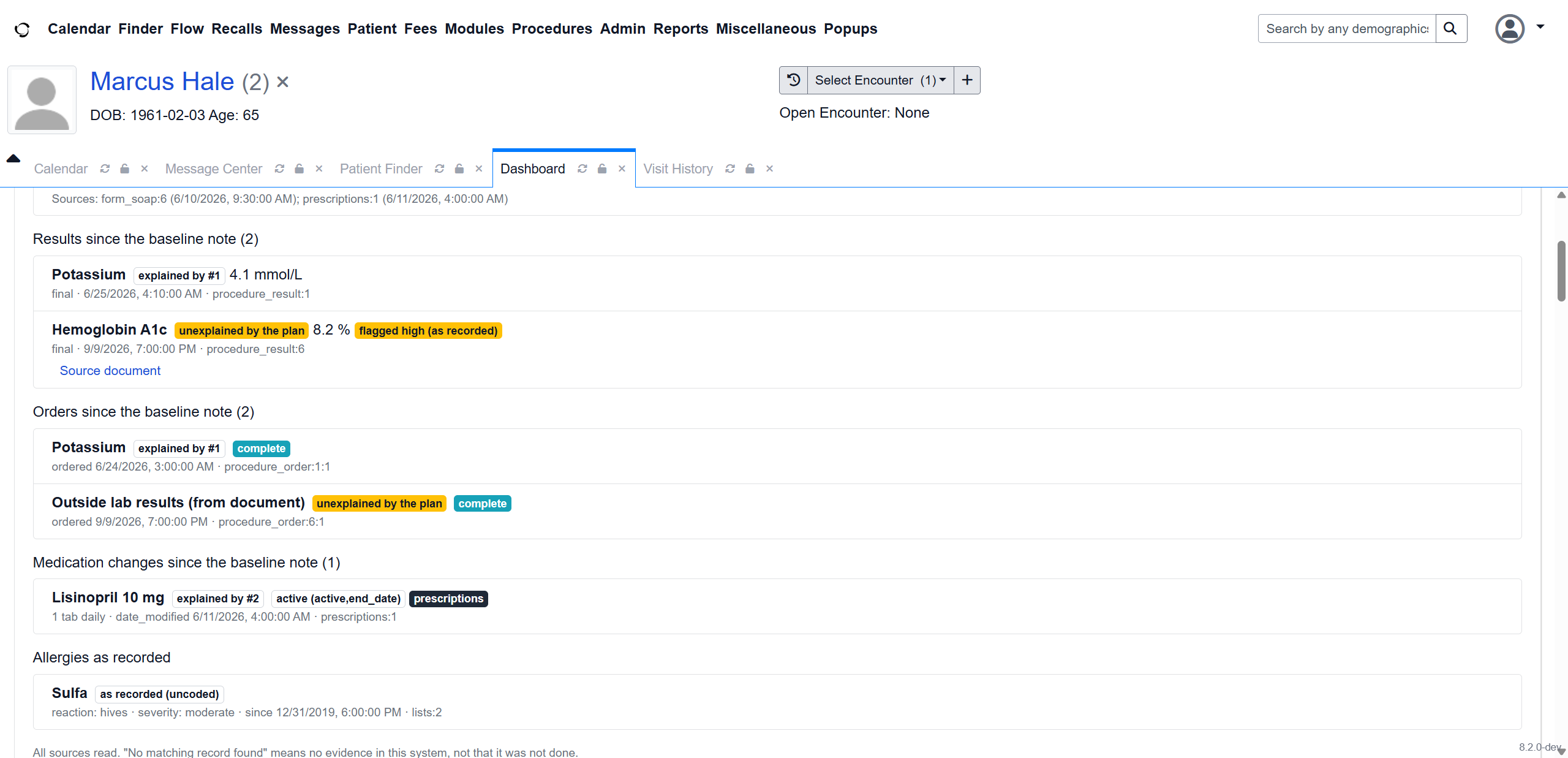This screenshot has height=758, width=1568.
Task: Refresh the Calendar tab
Action: point(105,169)
